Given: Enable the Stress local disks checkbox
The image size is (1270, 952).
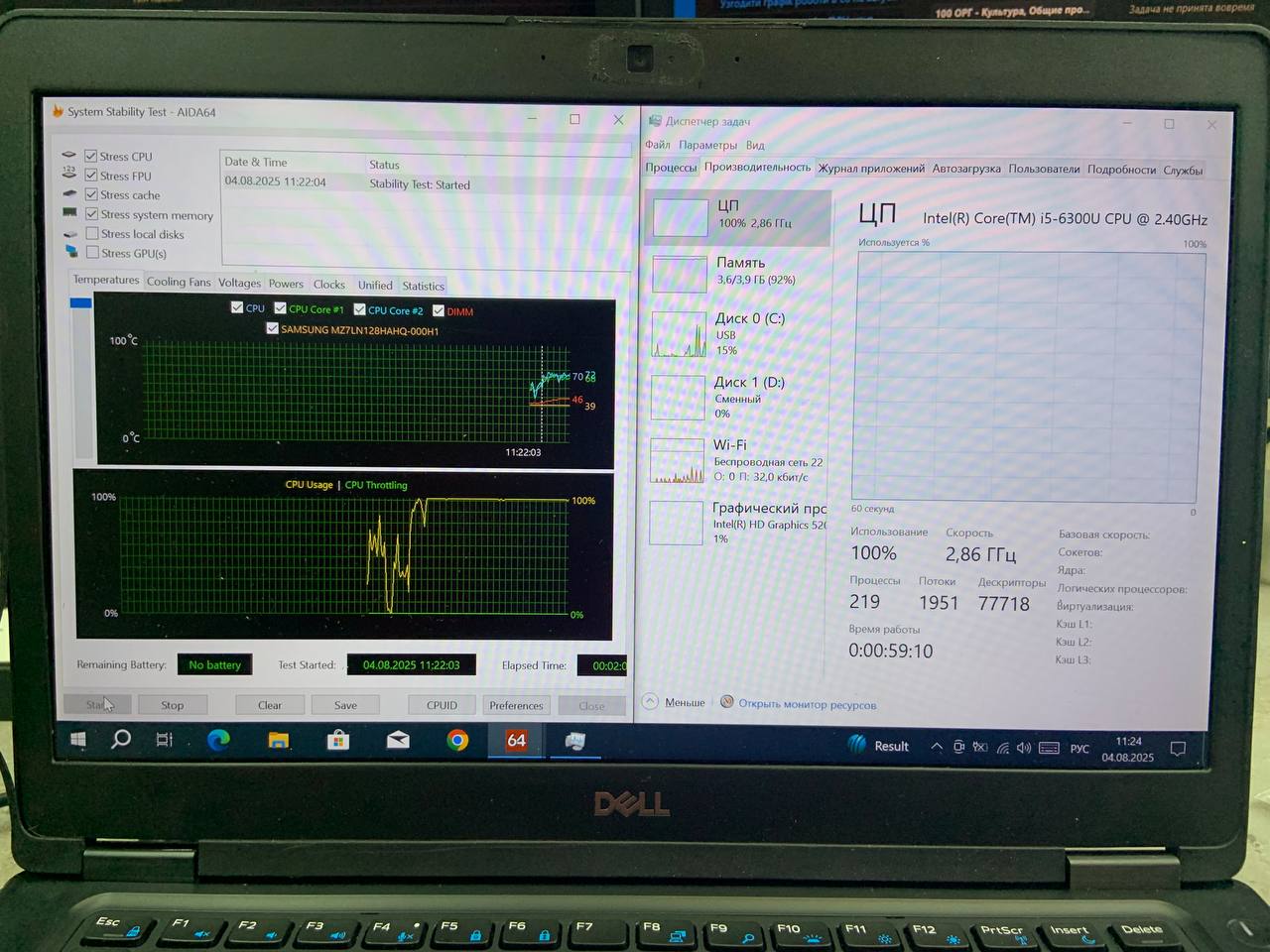Looking at the screenshot, I should [x=92, y=234].
